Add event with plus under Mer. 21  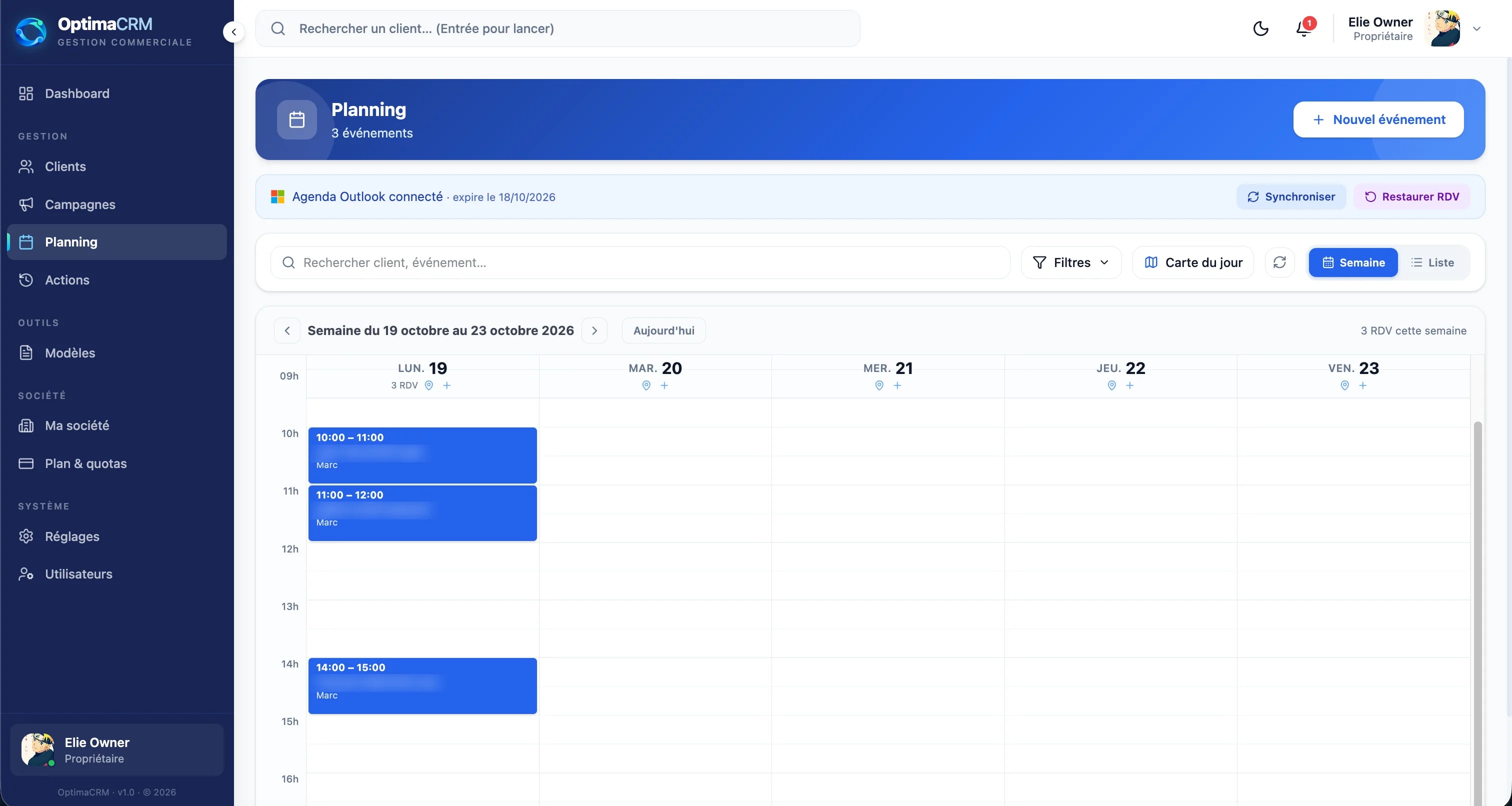pos(897,385)
